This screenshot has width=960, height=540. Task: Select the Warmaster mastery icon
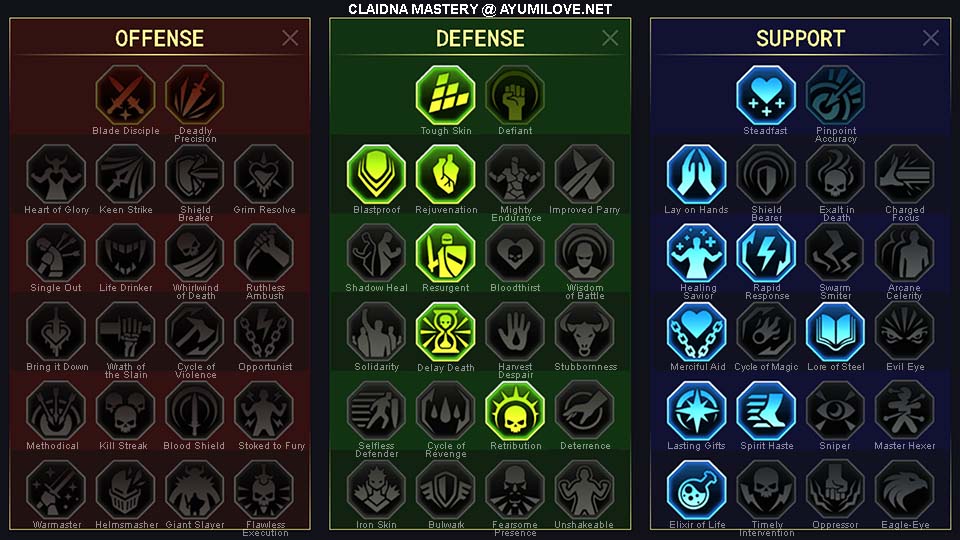point(56,489)
